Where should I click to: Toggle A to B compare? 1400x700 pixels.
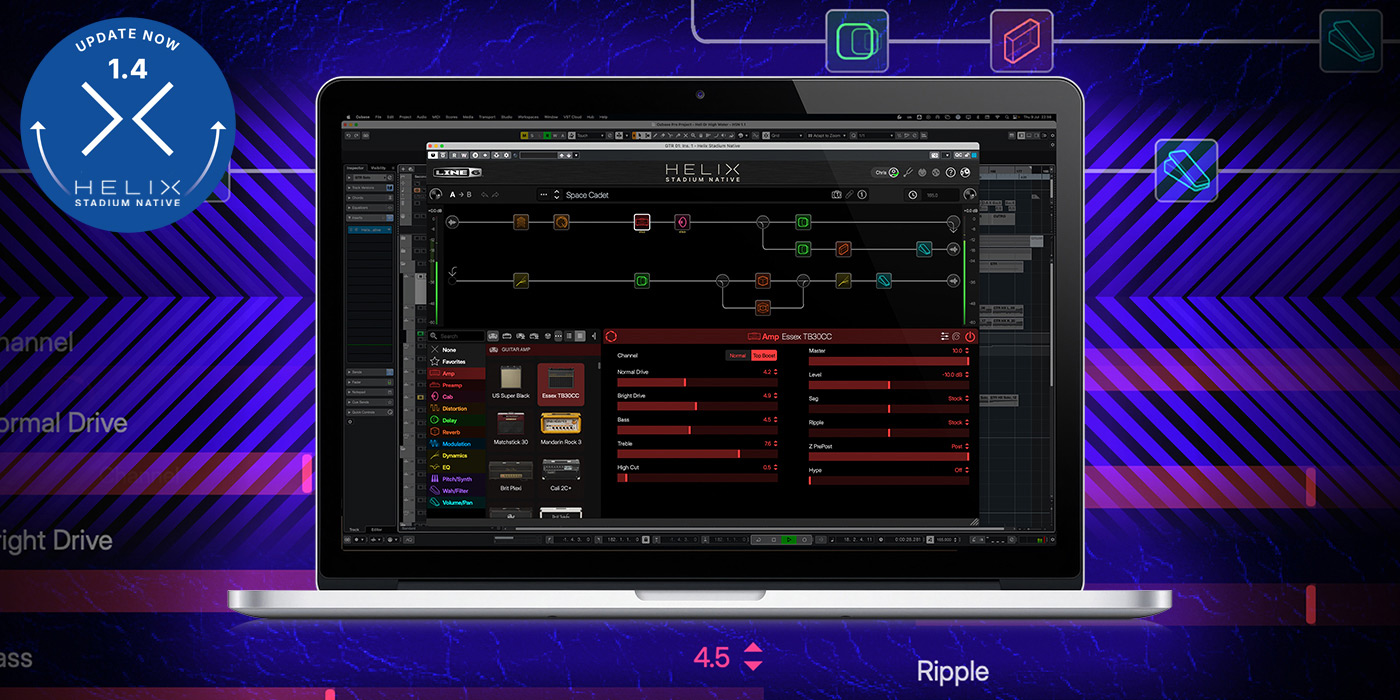pyautogui.click(x=461, y=195)
